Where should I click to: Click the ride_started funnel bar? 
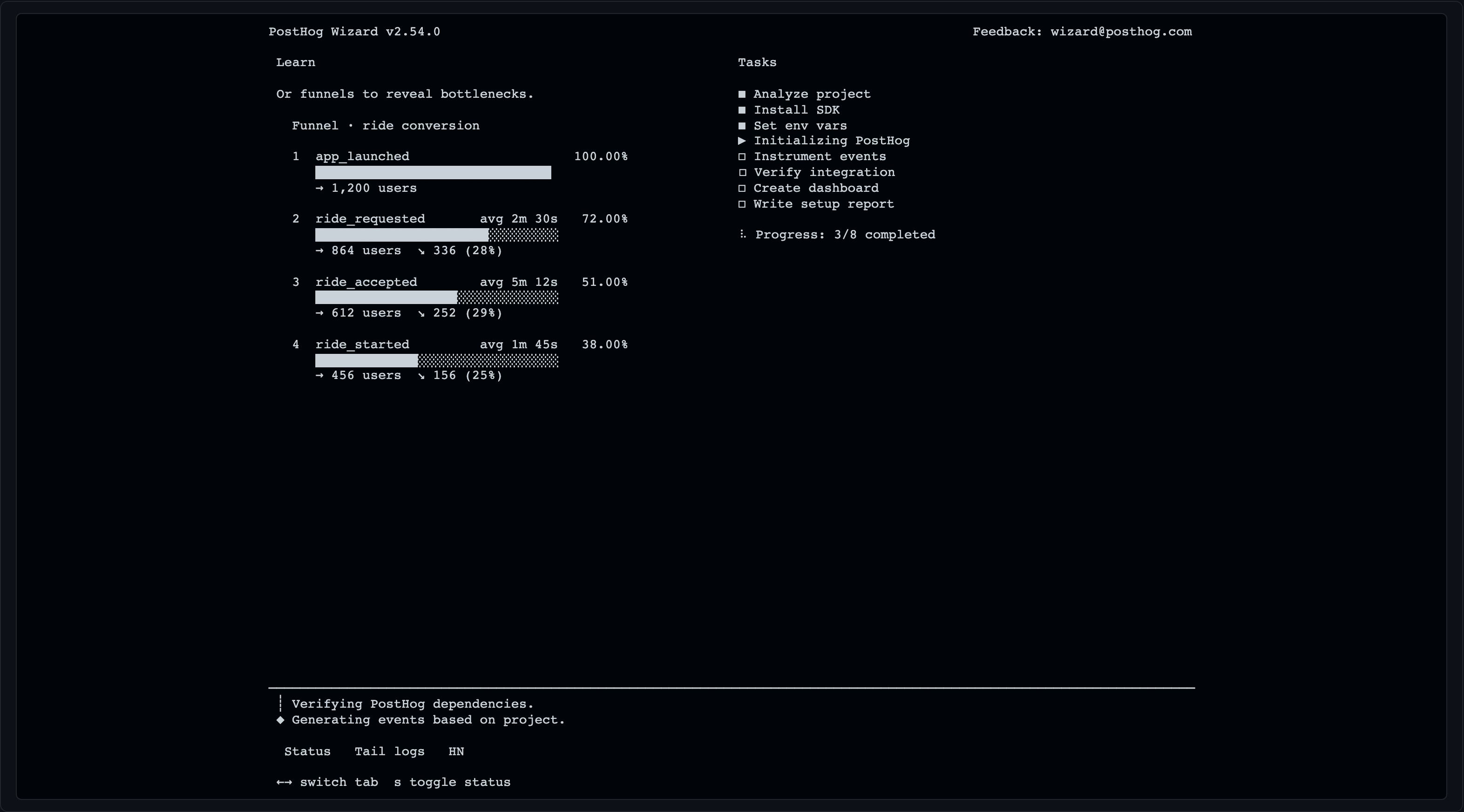(x=436, y=360)
